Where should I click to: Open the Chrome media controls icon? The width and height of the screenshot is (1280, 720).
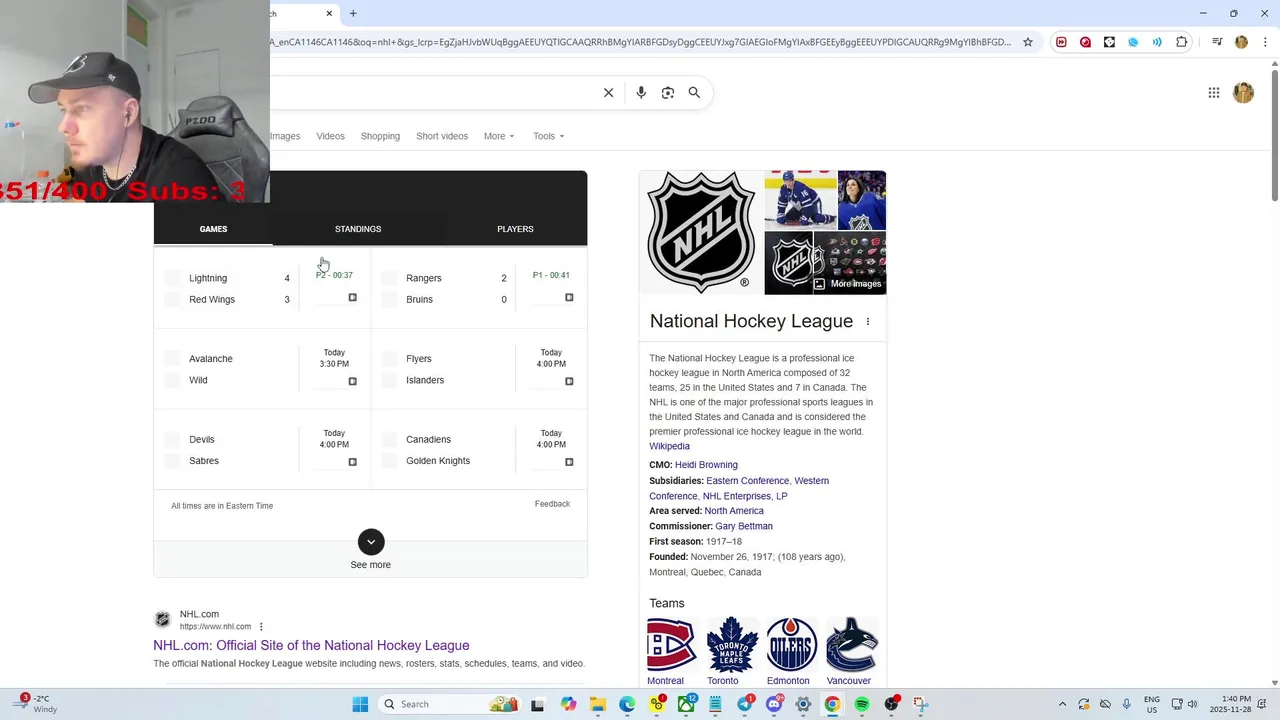1217,42
